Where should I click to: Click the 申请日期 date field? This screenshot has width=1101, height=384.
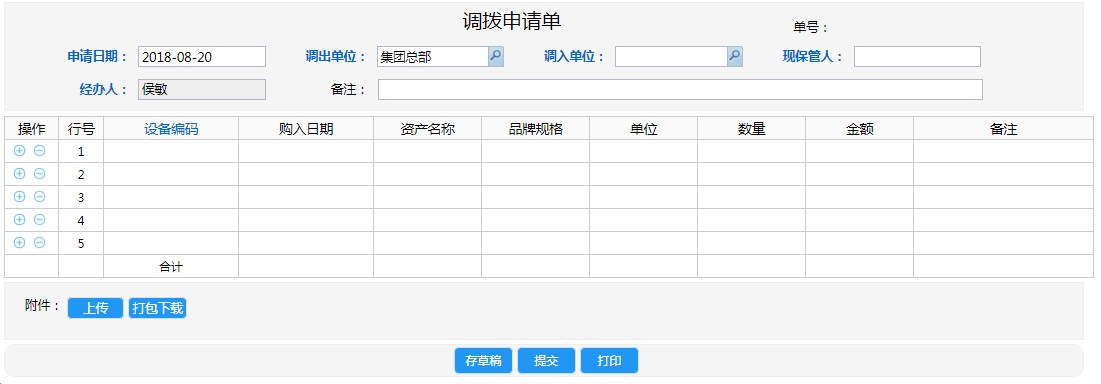coord(202,57)
